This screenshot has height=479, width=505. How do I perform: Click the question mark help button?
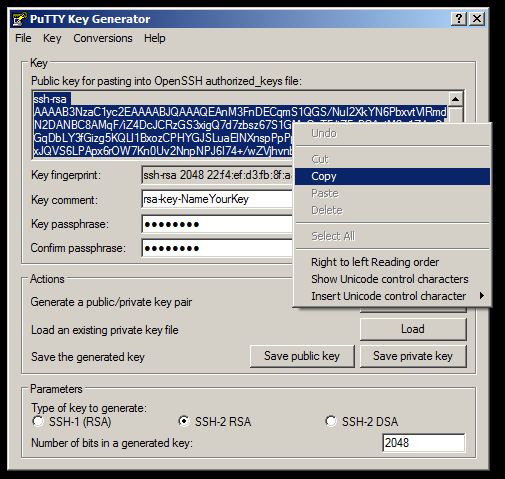[x=459, y=19]
